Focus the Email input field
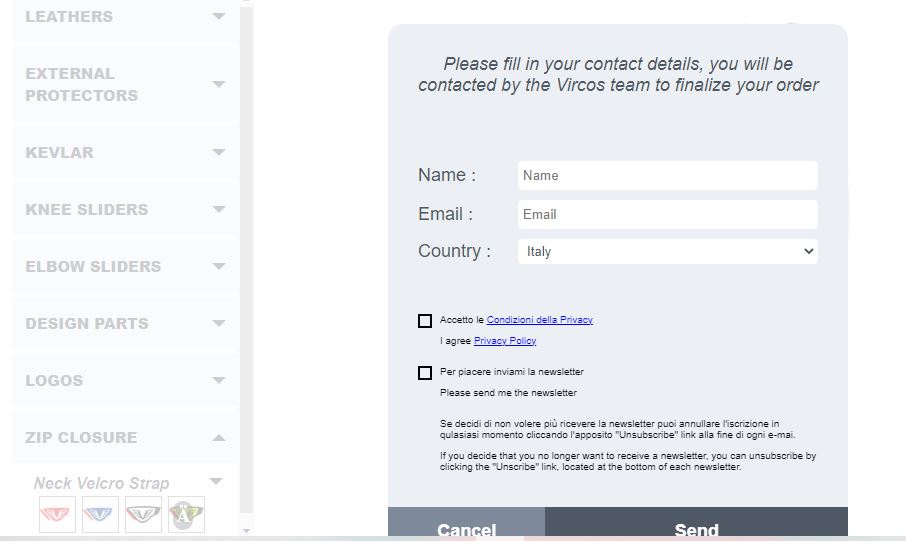 [x=667, y=214]
